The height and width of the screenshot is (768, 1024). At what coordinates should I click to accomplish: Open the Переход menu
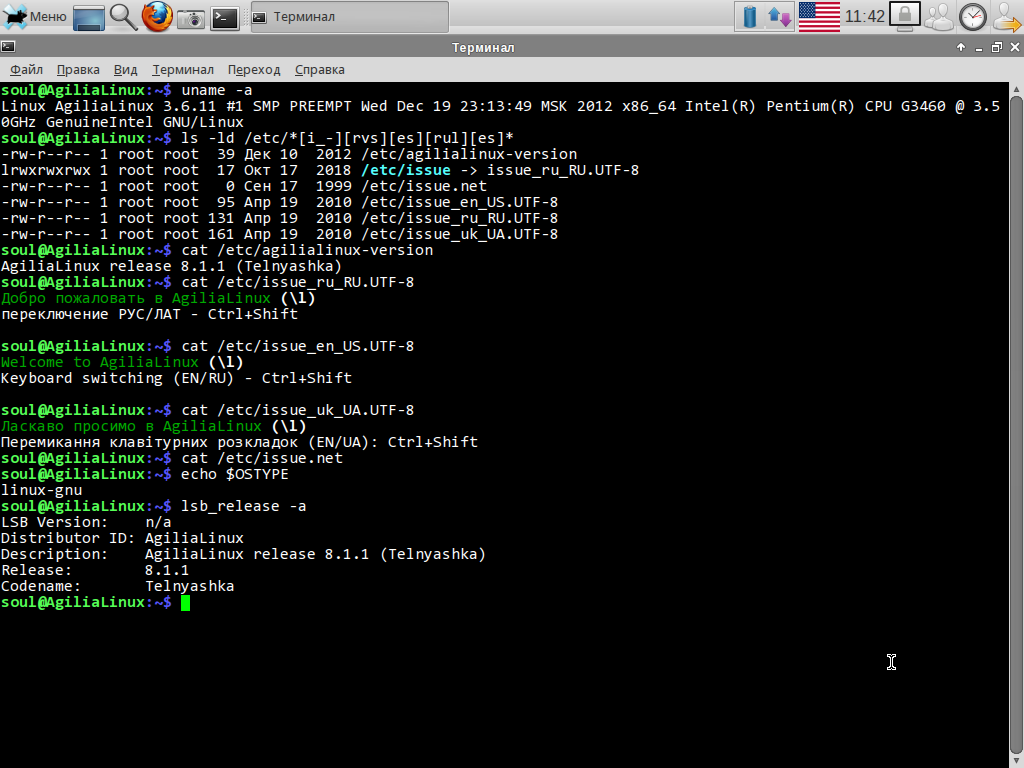click(x=254, y=69)
